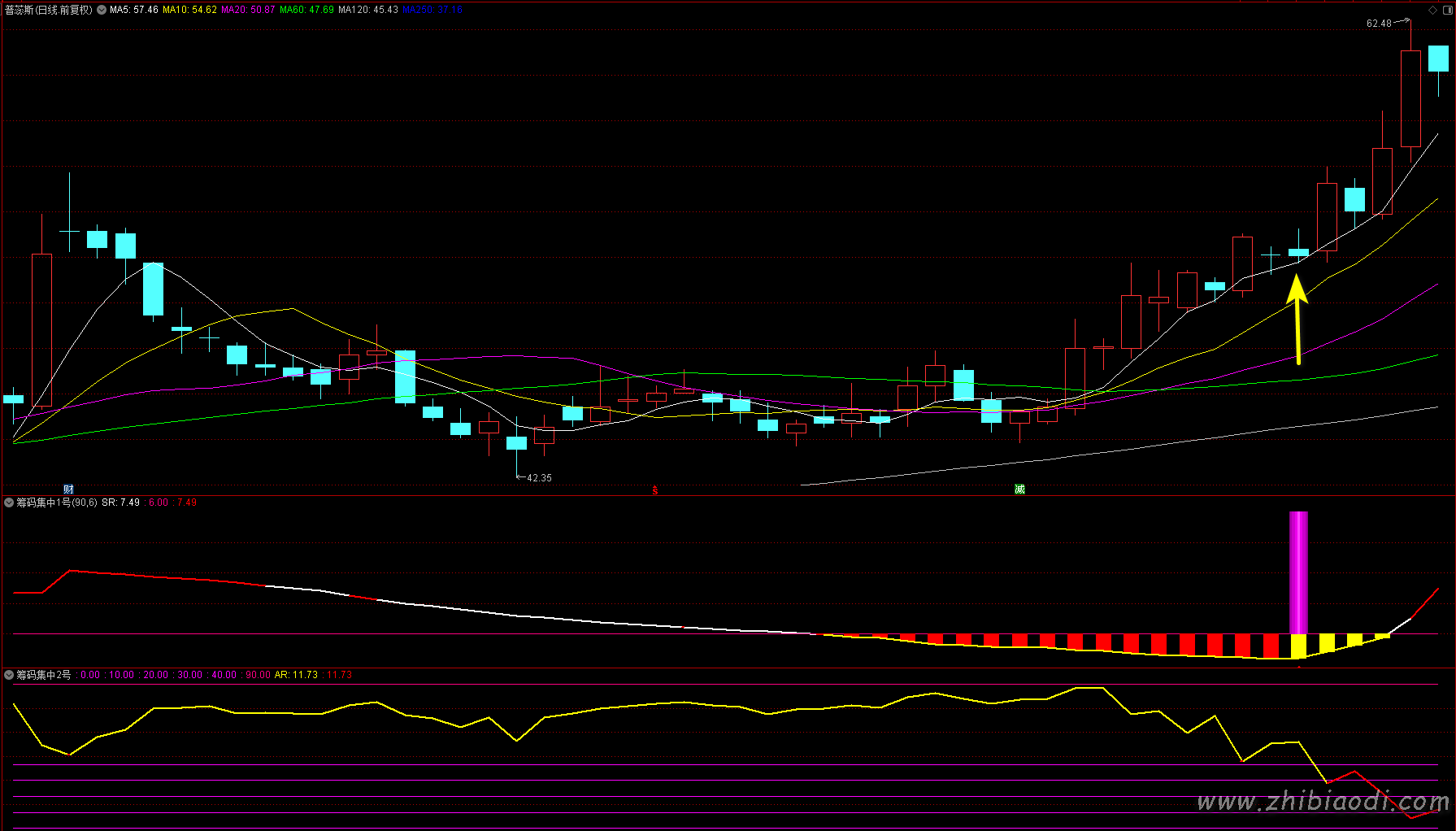Open the main chart indicator dropdown arrow
The height and width of the screenshot is (831, 1456).
[x=102, y=10]
